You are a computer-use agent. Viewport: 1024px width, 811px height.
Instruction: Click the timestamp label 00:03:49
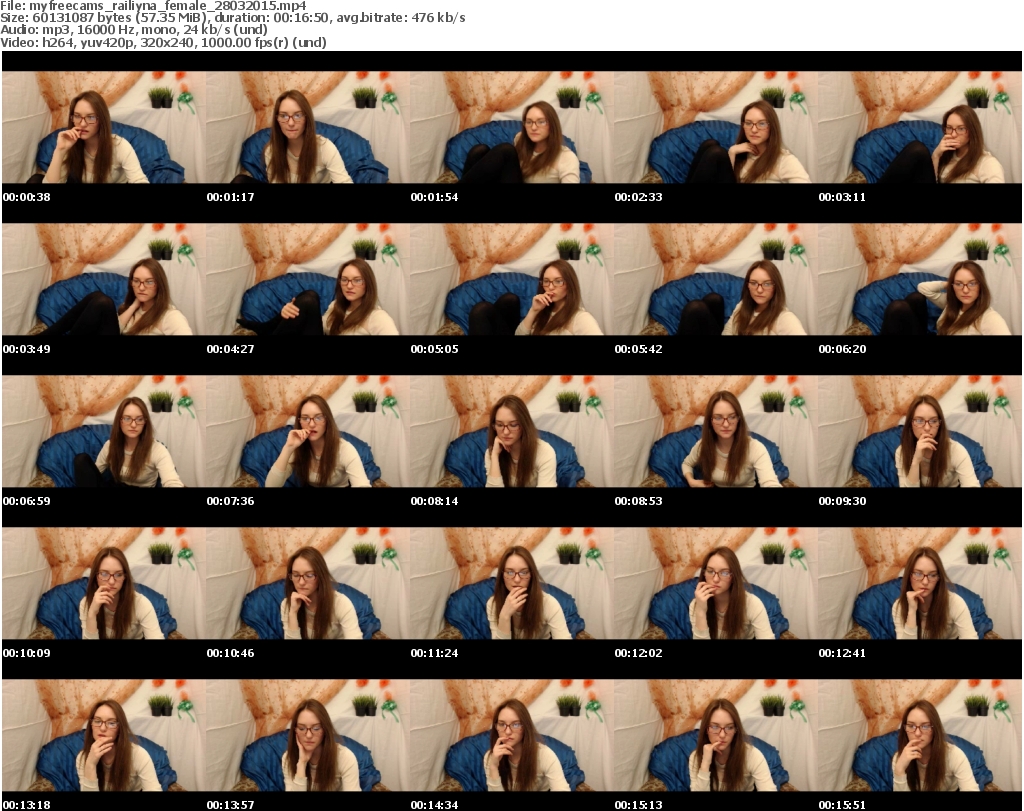27,349
